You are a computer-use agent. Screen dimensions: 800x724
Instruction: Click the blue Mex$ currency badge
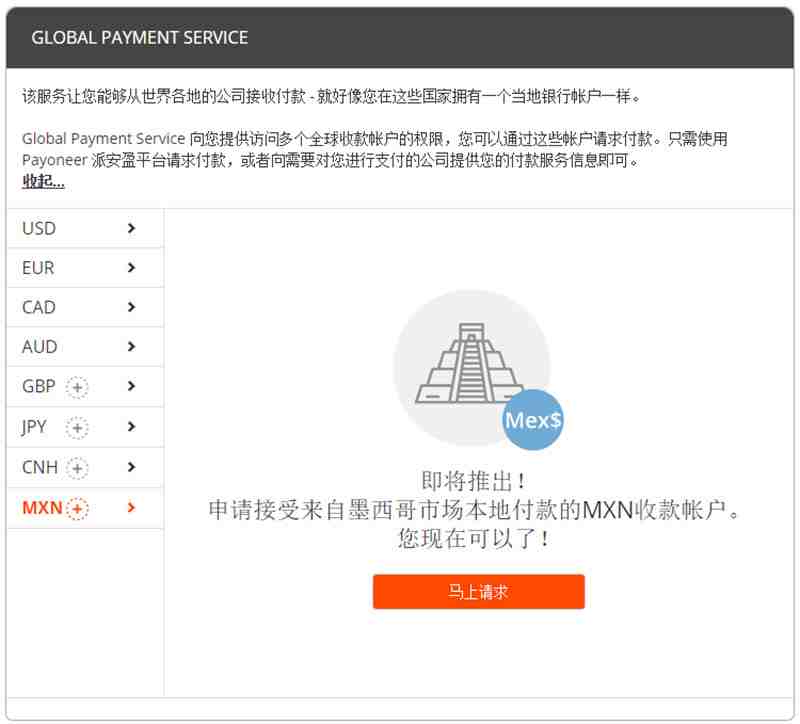coord(533,420)
